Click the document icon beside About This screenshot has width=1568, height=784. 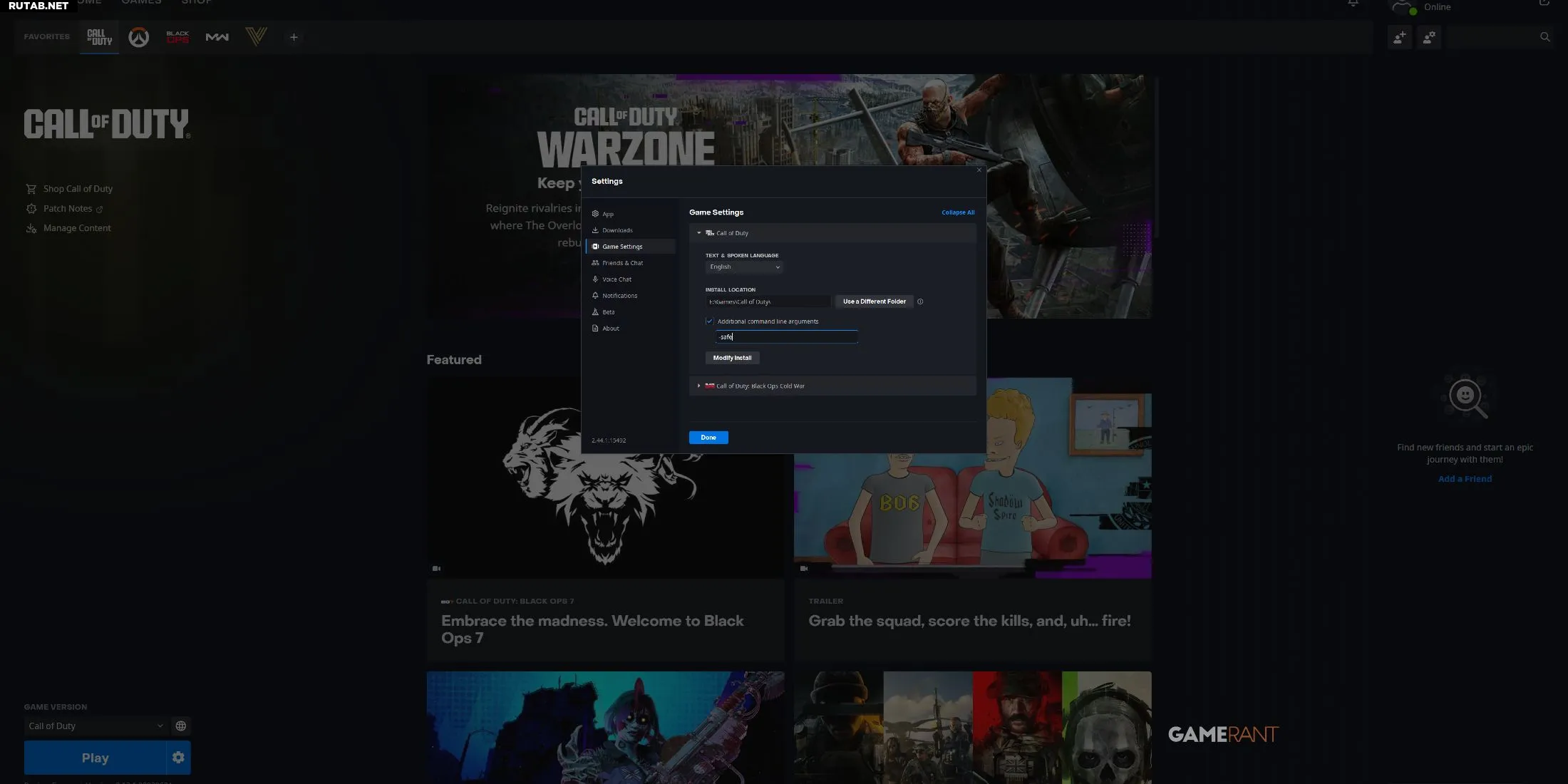(x=595, y=329)
